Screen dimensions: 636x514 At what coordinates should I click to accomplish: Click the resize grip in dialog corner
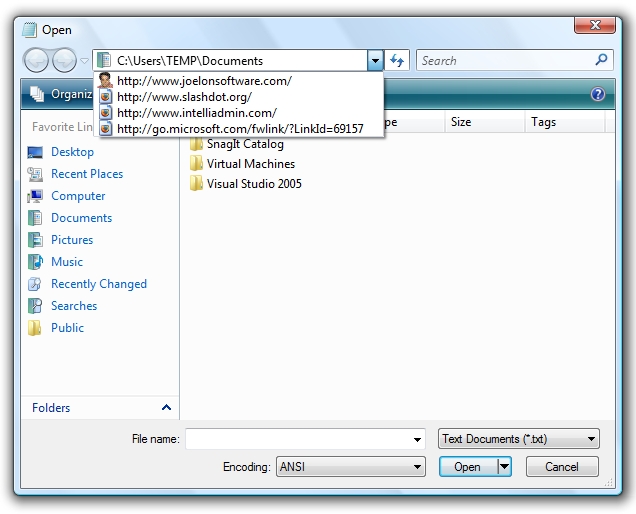point(608,482)
